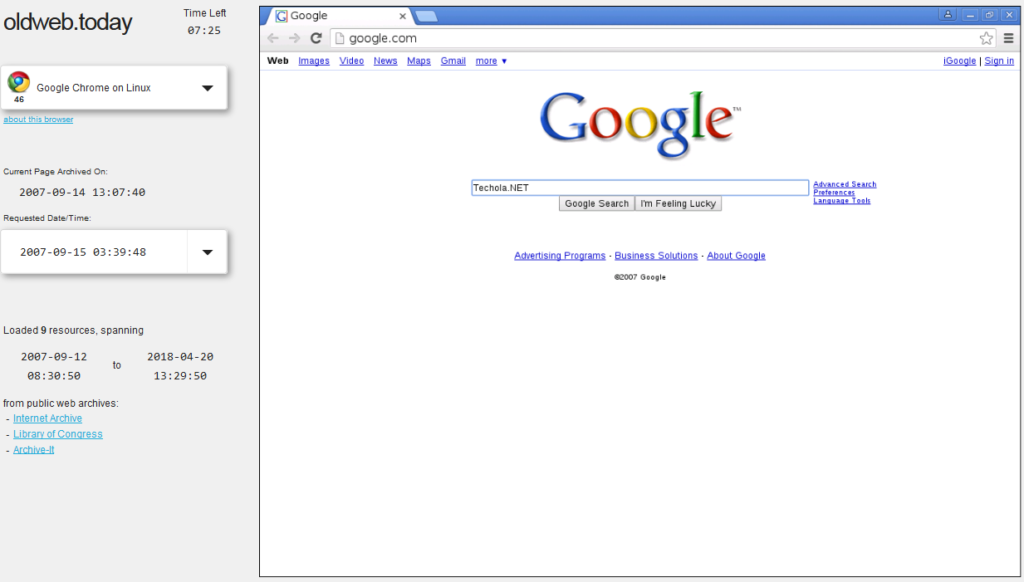Image resolution: width=1024 pixels, height=582 pixels.
Task: Click the page icon in the address bar
Action: (340, 39)
